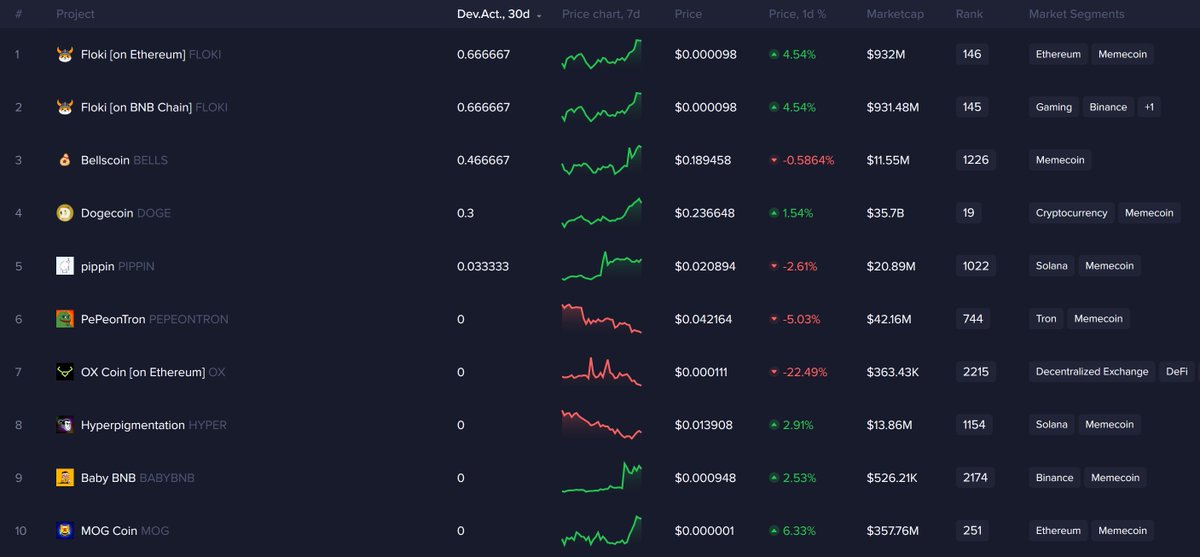Viewport: 1200px width, 557px height.
Task: Click Dogecoin 7d price chart
Action: pyautogui.click(x=602, y=213)
